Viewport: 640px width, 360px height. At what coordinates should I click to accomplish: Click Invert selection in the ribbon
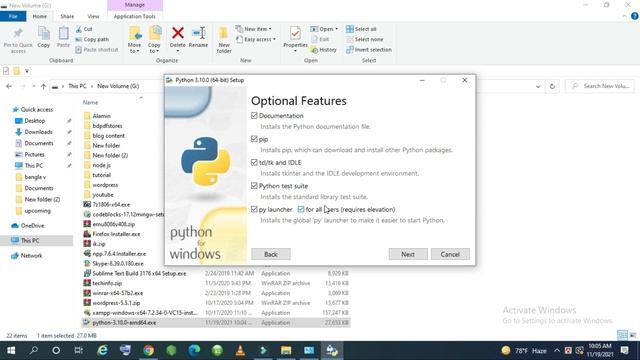(369, 49)
